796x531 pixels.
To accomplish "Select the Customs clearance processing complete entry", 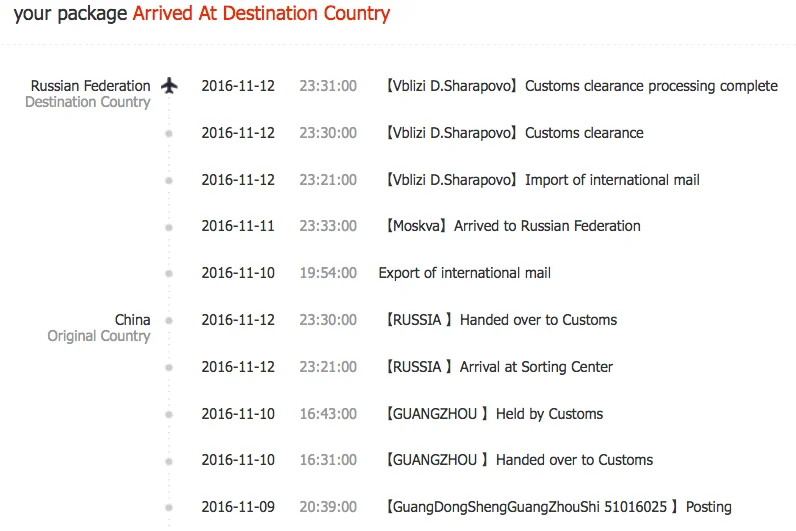I will [x=581, y=86].
